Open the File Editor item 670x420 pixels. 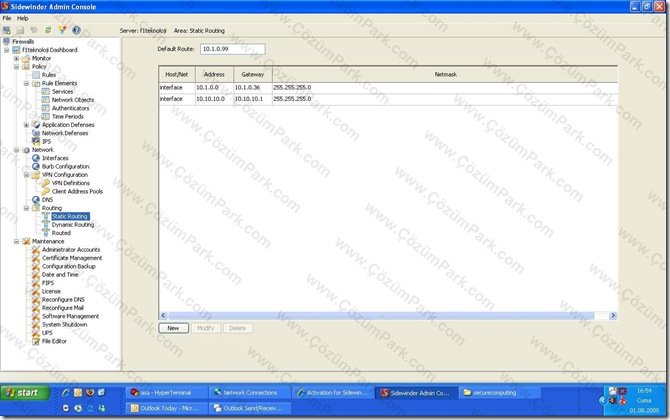tap(54, 341)
